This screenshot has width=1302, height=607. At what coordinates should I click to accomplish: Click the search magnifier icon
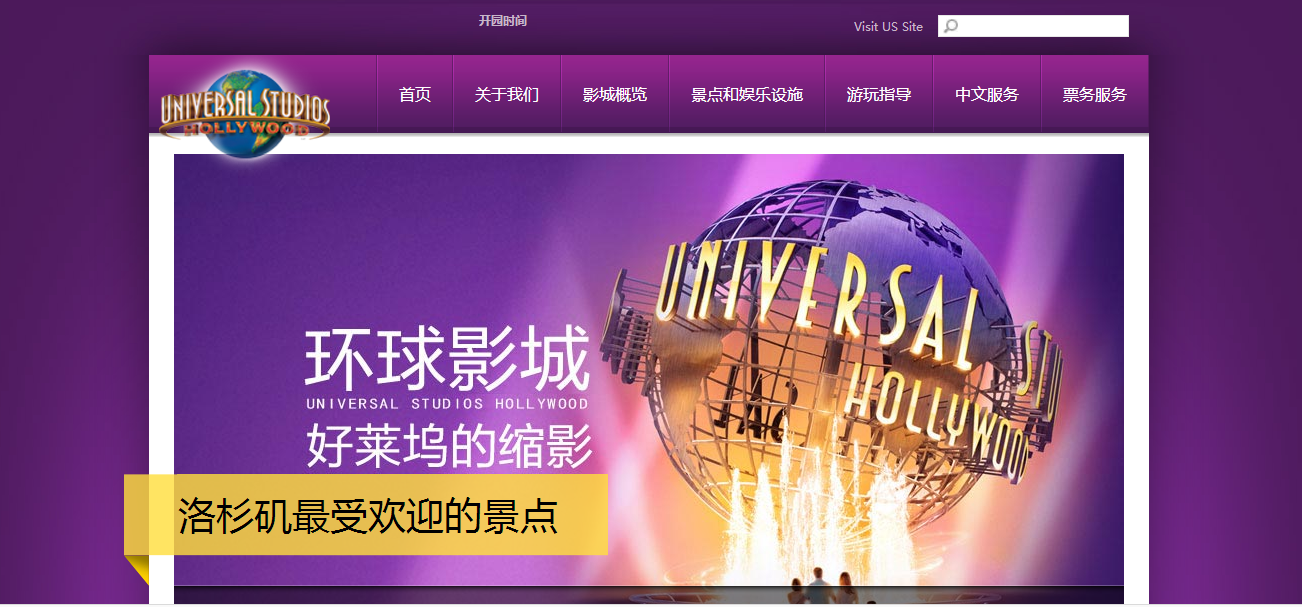(x=951, y=26)
